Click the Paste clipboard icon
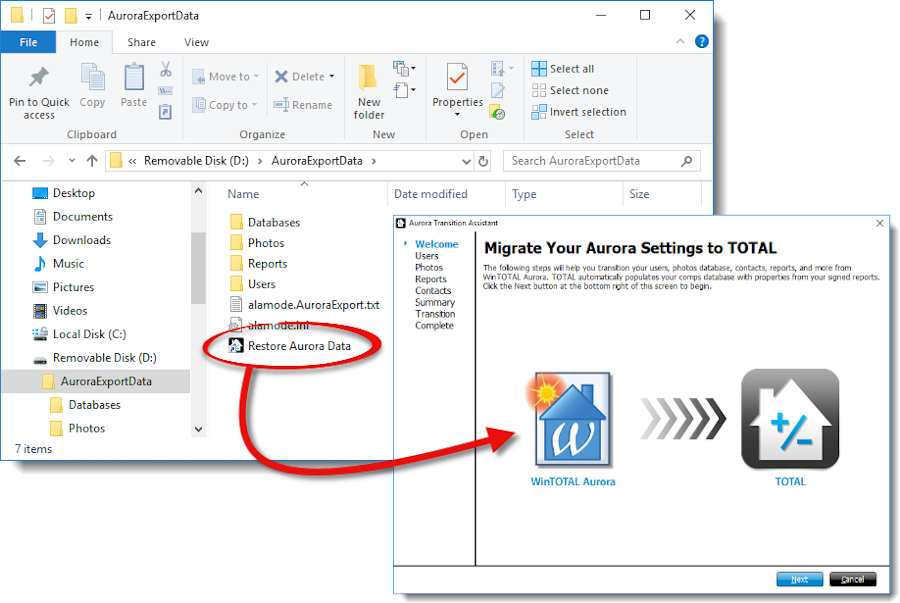Screen dimensions: 900x603 pos(134,77)
